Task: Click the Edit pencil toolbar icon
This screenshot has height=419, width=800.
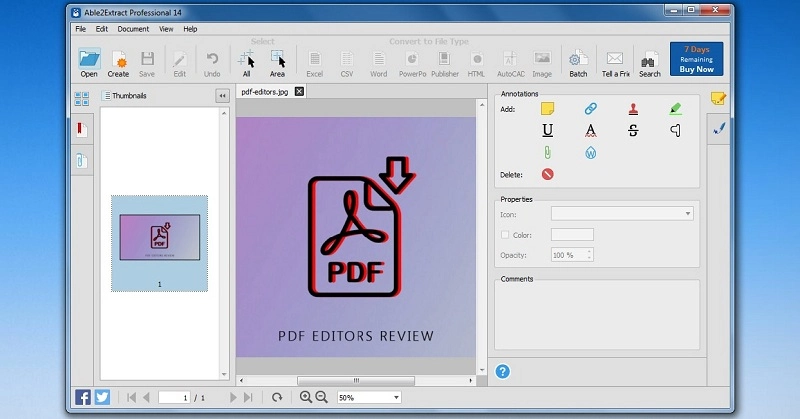Action: (180, 59)
